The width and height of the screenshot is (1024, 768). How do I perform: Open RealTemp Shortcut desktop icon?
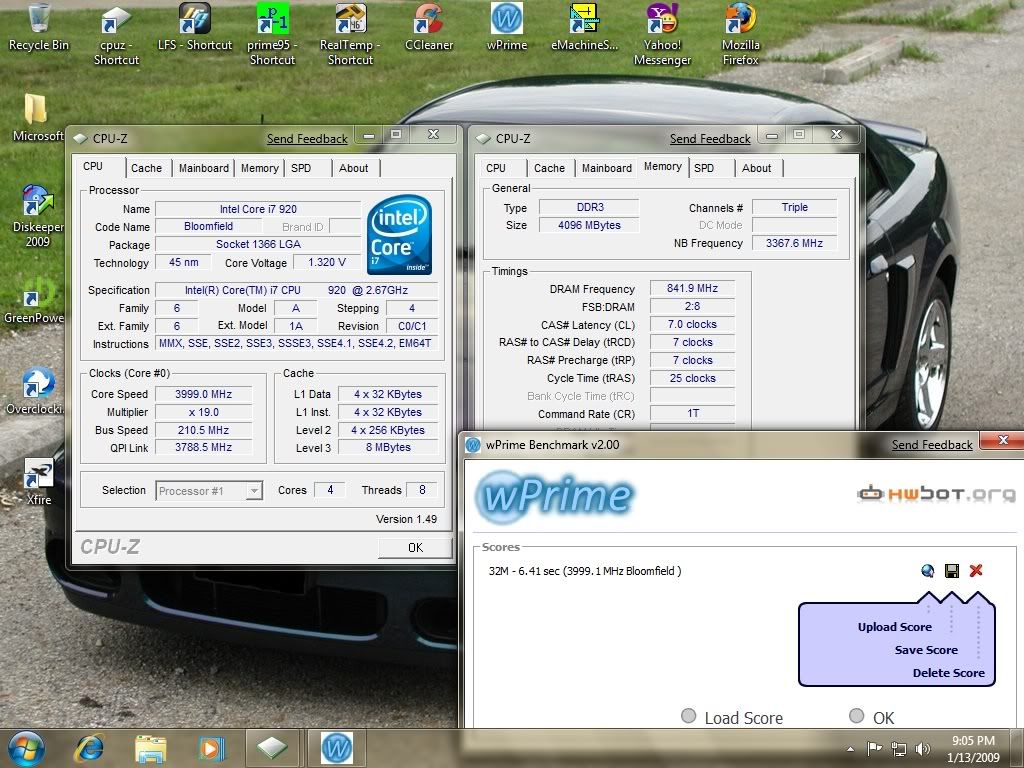click(x=350, y=35)
